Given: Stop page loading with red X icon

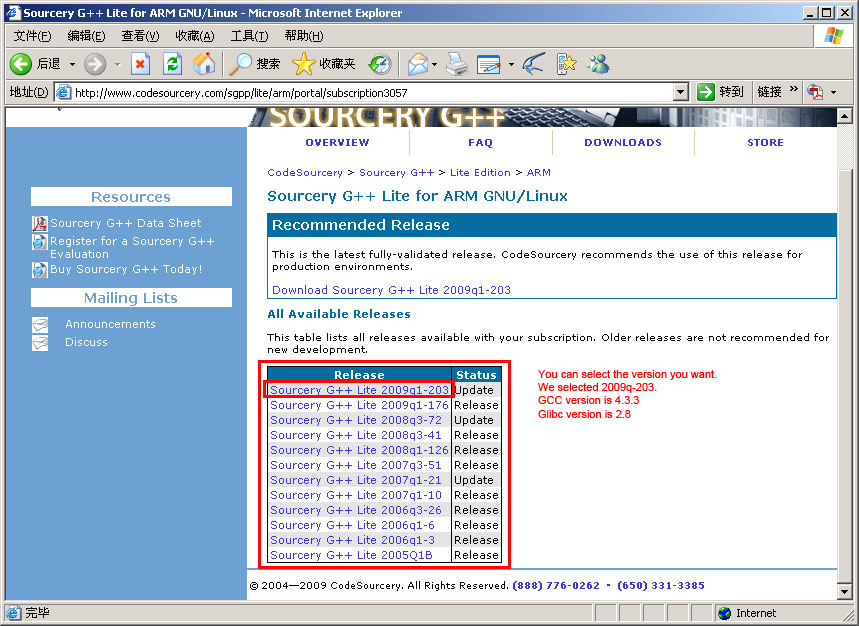Looking at the screenshot, I should (141, 64).
